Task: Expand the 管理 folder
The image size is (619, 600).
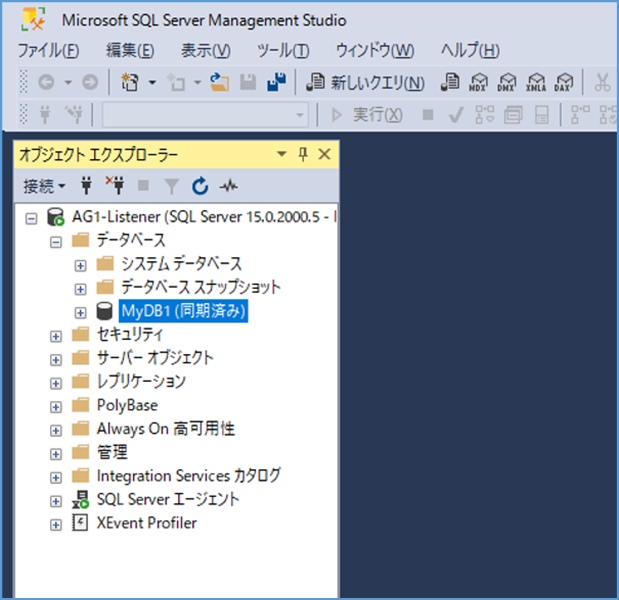Action: click(x=56, y=454)
